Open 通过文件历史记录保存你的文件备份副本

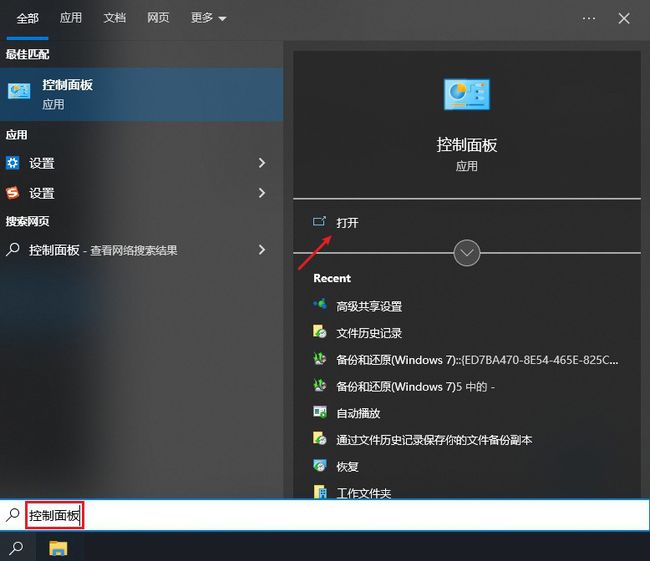coord(434,440)
